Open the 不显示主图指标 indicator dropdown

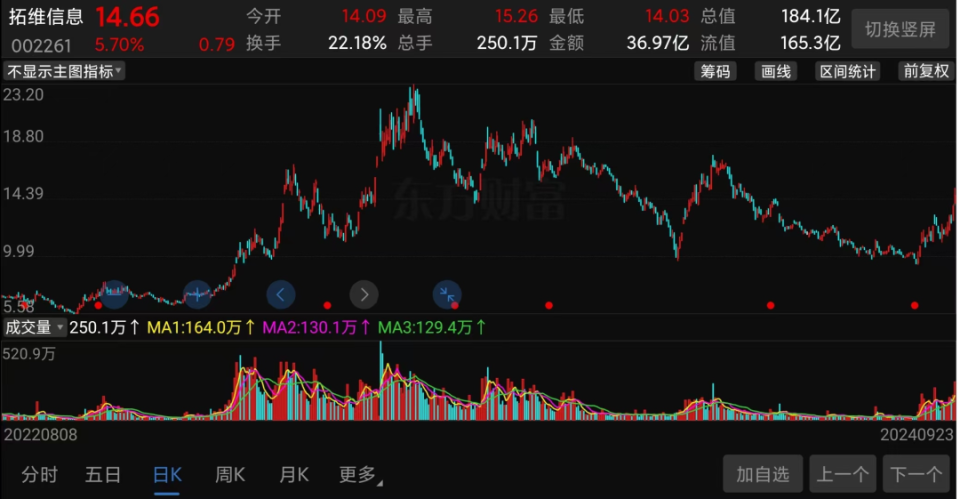pos(64,72)
